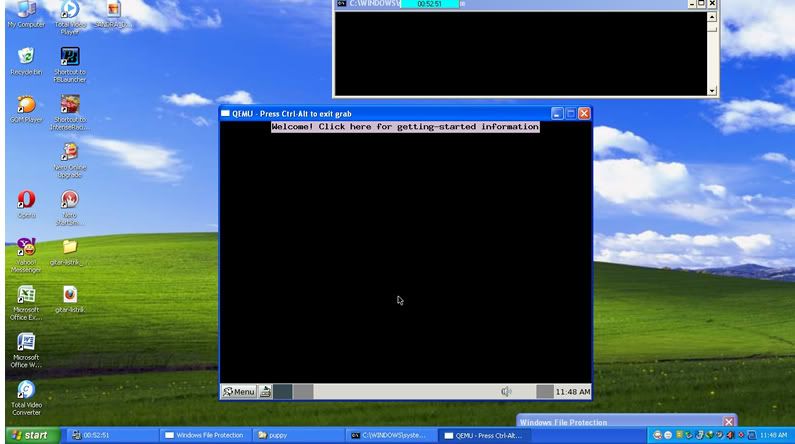Viewport: 795px width, 444px height.
Task: Switch to QEMU taskbar button
Action: 486,435
